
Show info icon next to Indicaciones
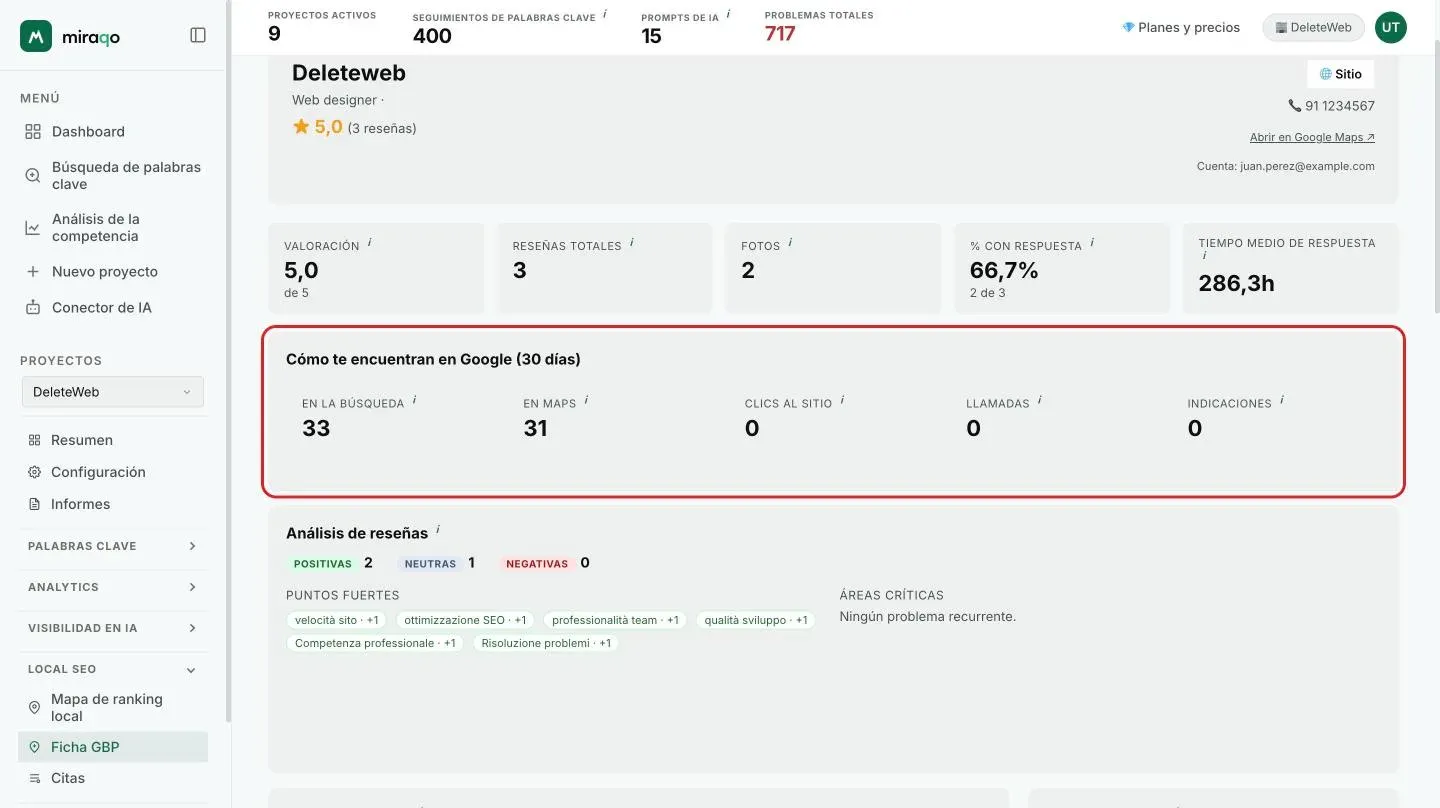point(1281,400)
